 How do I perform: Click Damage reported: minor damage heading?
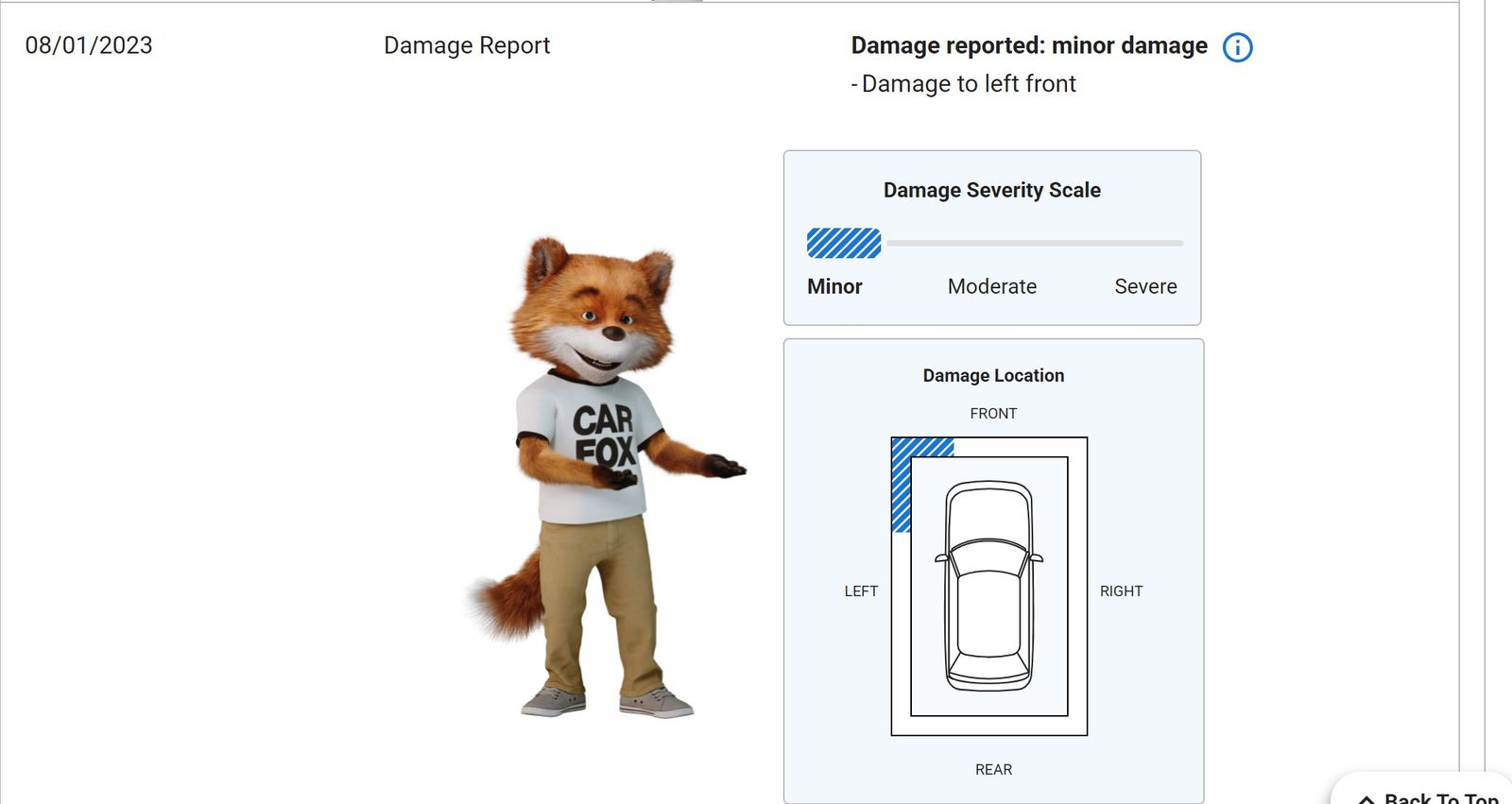click(x=1029, y=45)
